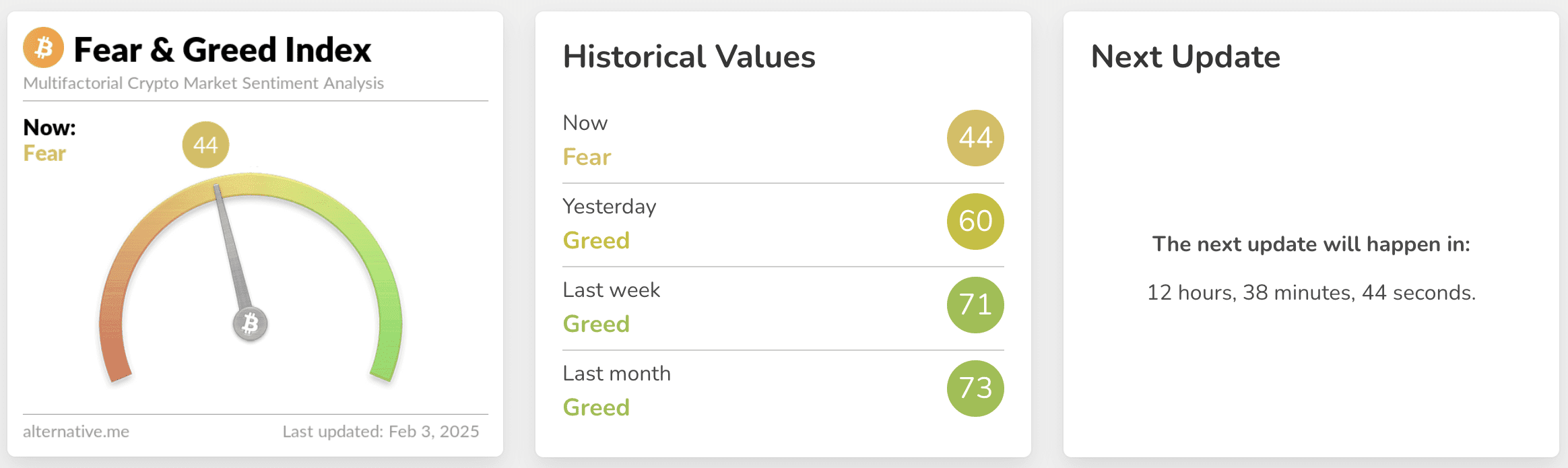
Task: Click the green 71 Last week circle
Action: click(x=975, y=305)
